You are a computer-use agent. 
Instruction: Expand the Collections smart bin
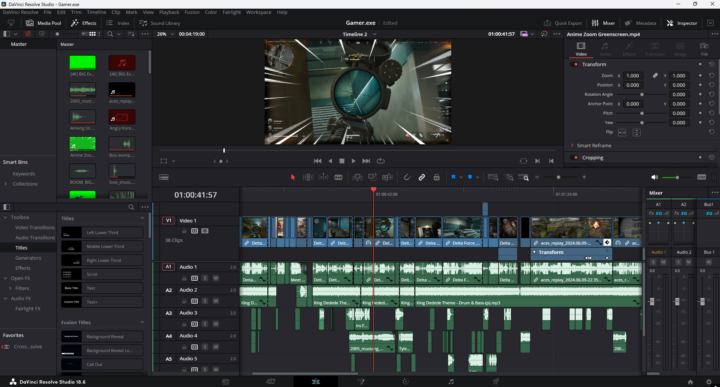tap(6, 184)
